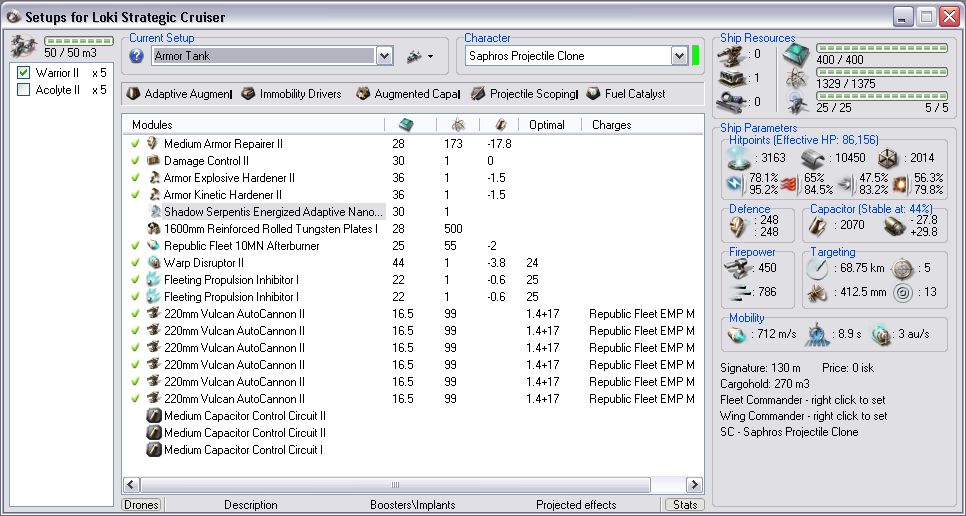Click the Armor Tank setup name field
The height and width of the screenshot is (516, 966).
click(263, 56)
